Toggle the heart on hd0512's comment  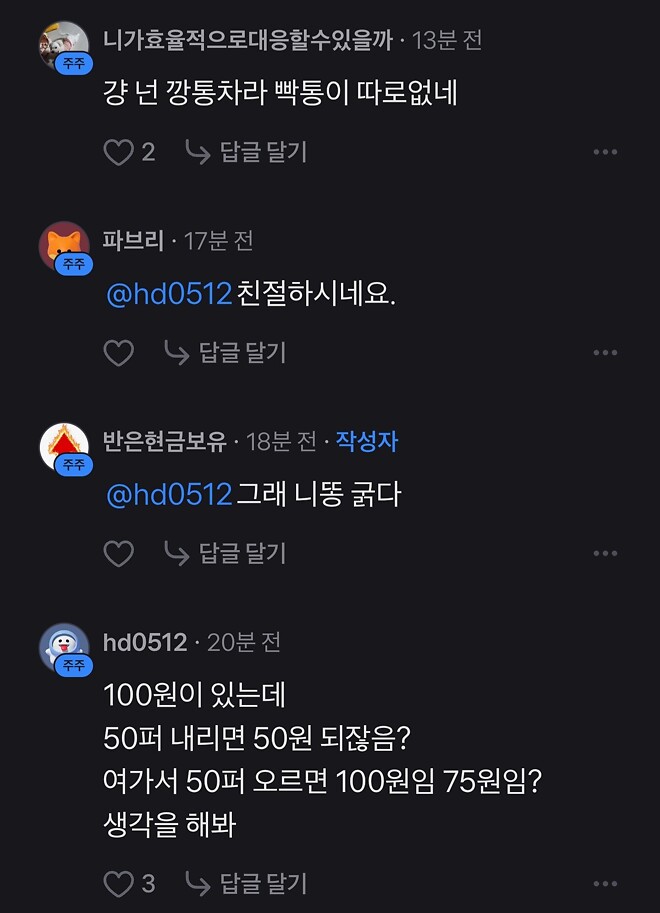(118, 884)
